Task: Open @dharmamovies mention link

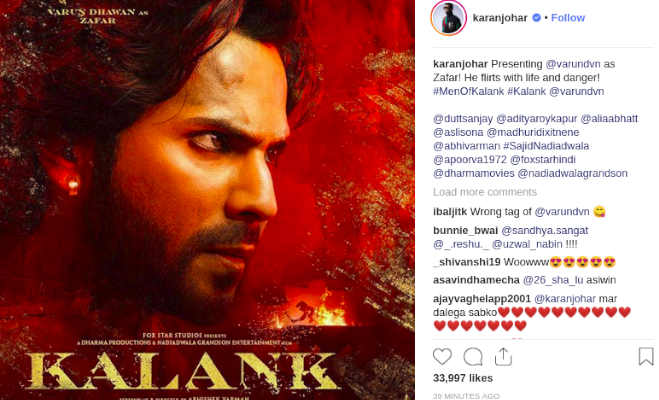Action: point(474,173)
